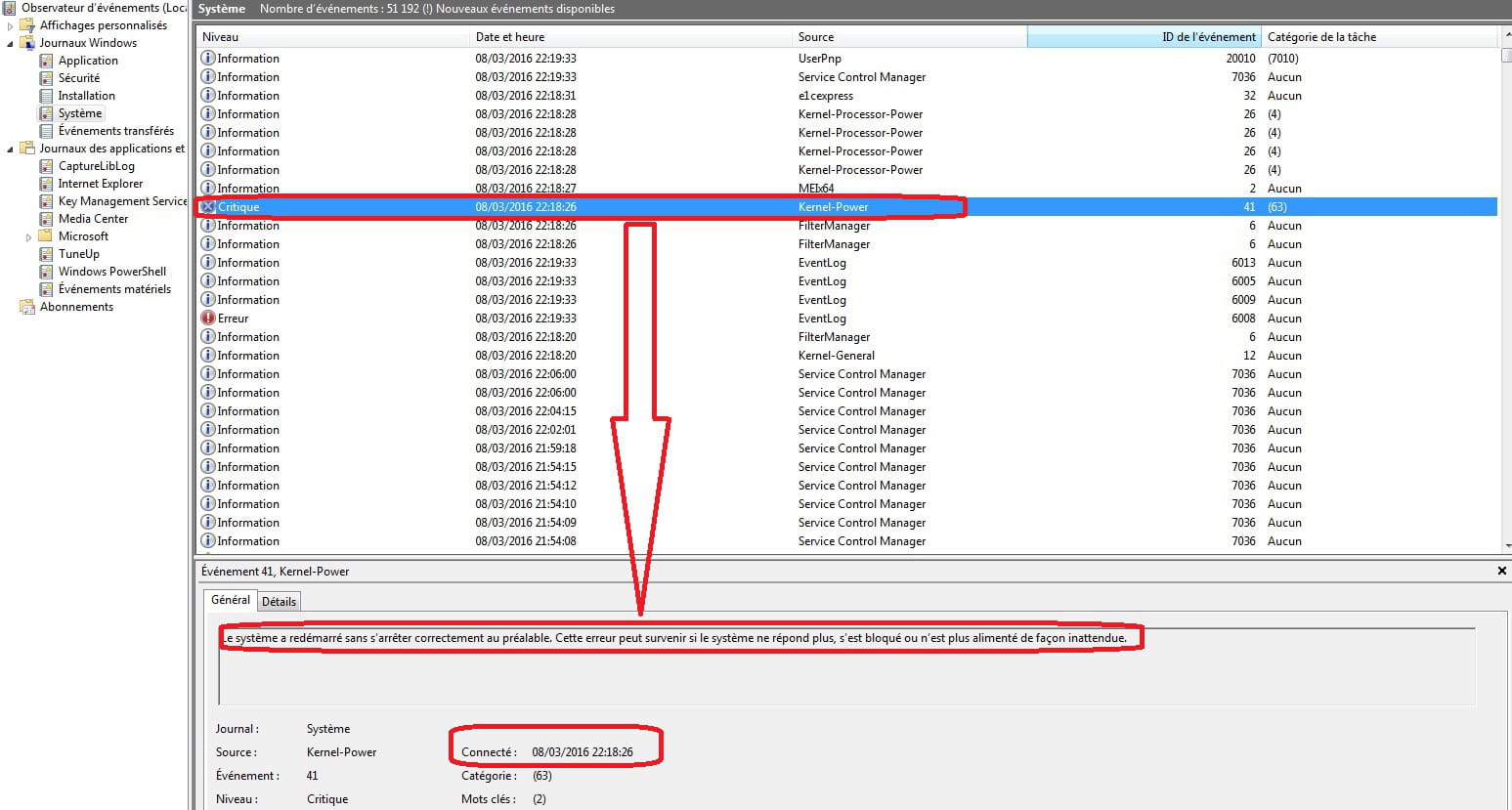Collapse the Journaux Windows tree node

pos(11,44)
